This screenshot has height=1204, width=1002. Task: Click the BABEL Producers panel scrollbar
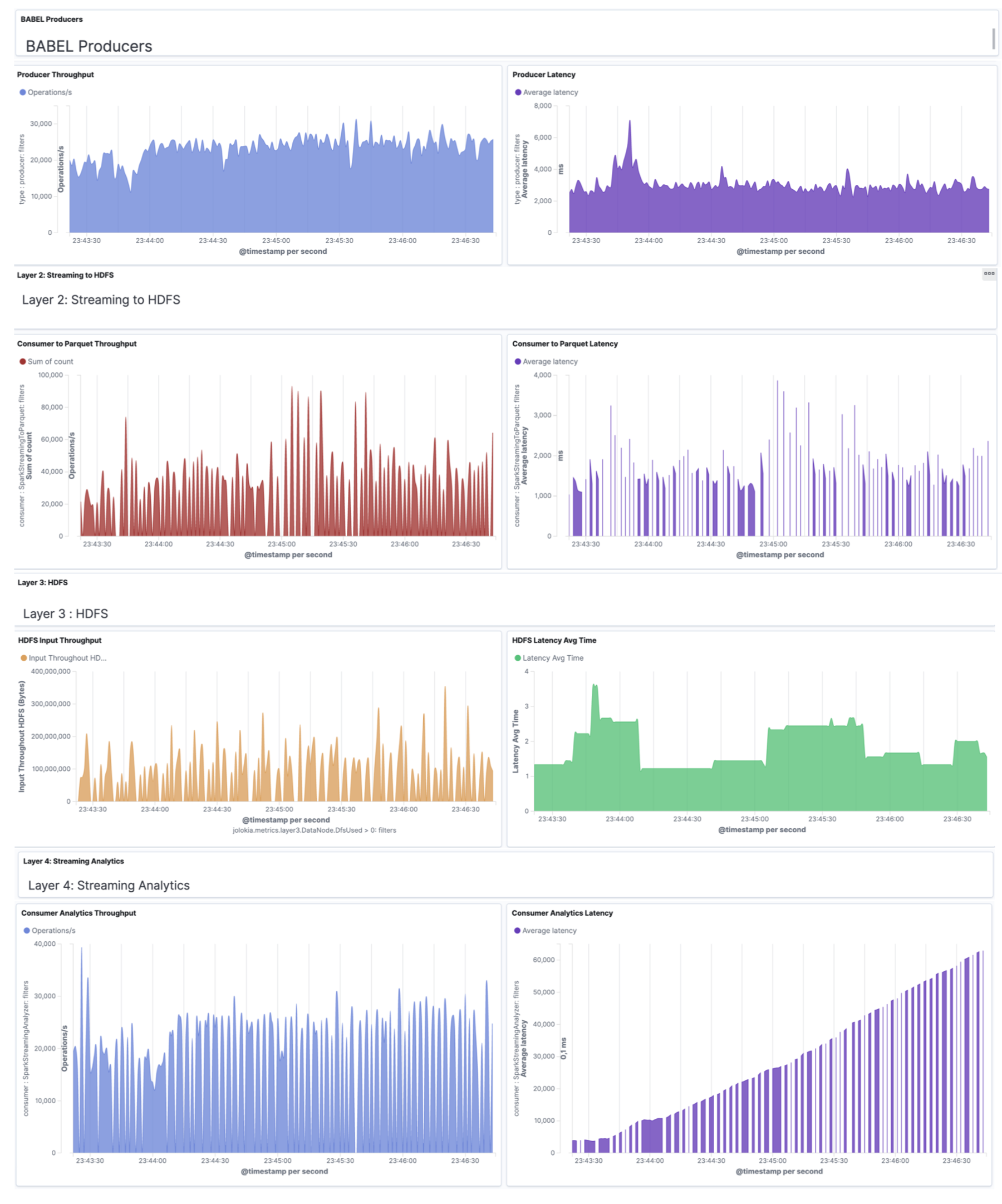(993, 39)
